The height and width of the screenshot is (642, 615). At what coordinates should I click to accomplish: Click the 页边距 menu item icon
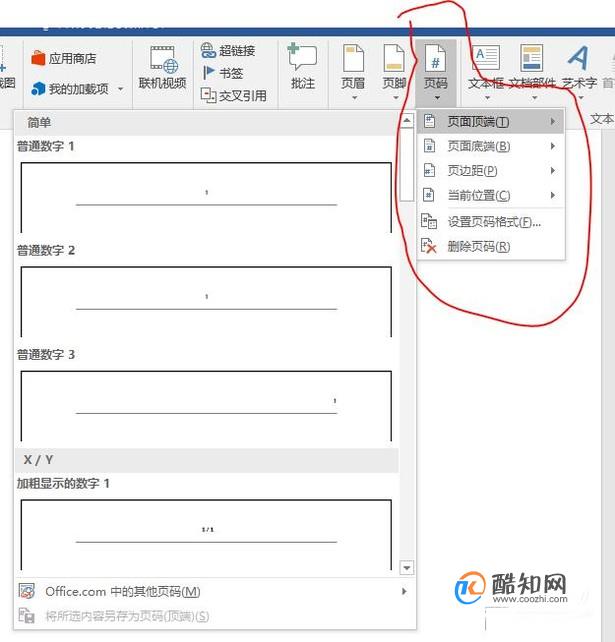pos(430,170)
